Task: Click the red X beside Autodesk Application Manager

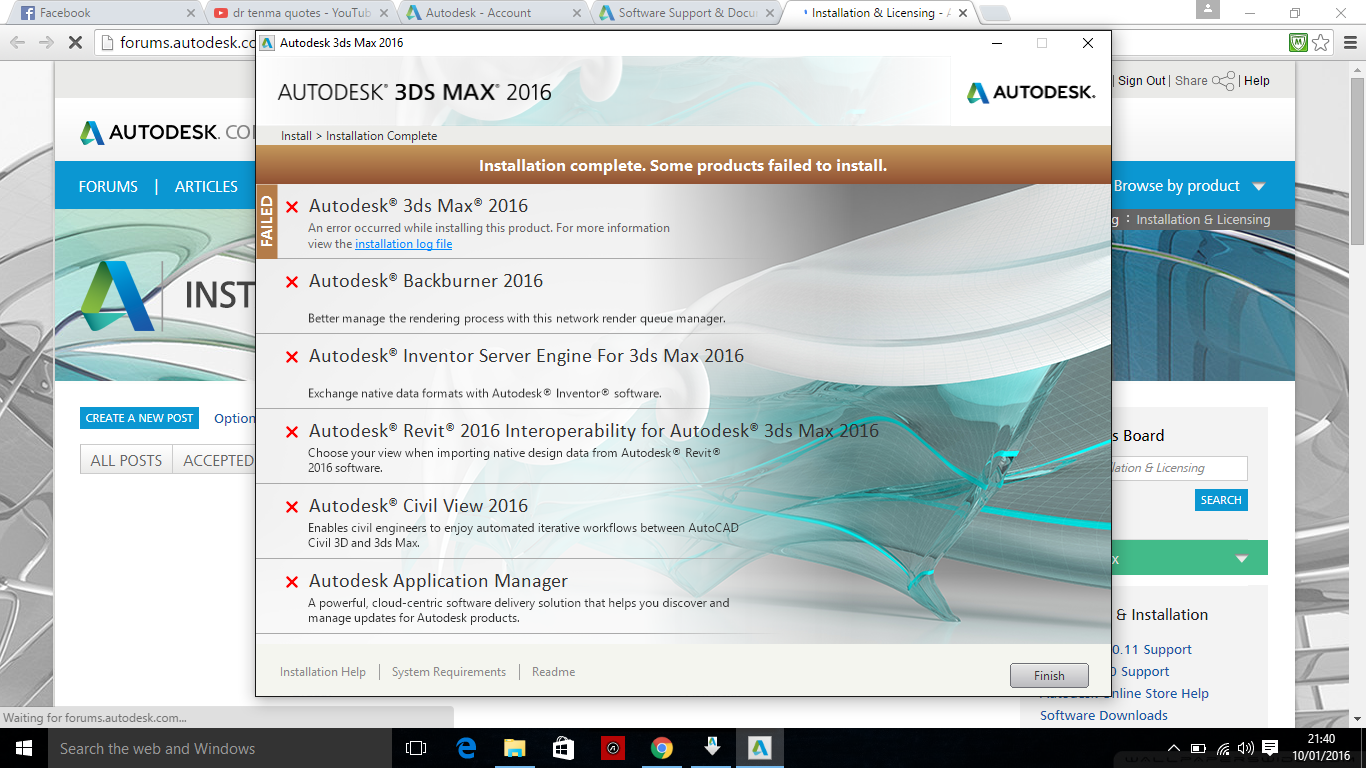Action: click(292, 582)
